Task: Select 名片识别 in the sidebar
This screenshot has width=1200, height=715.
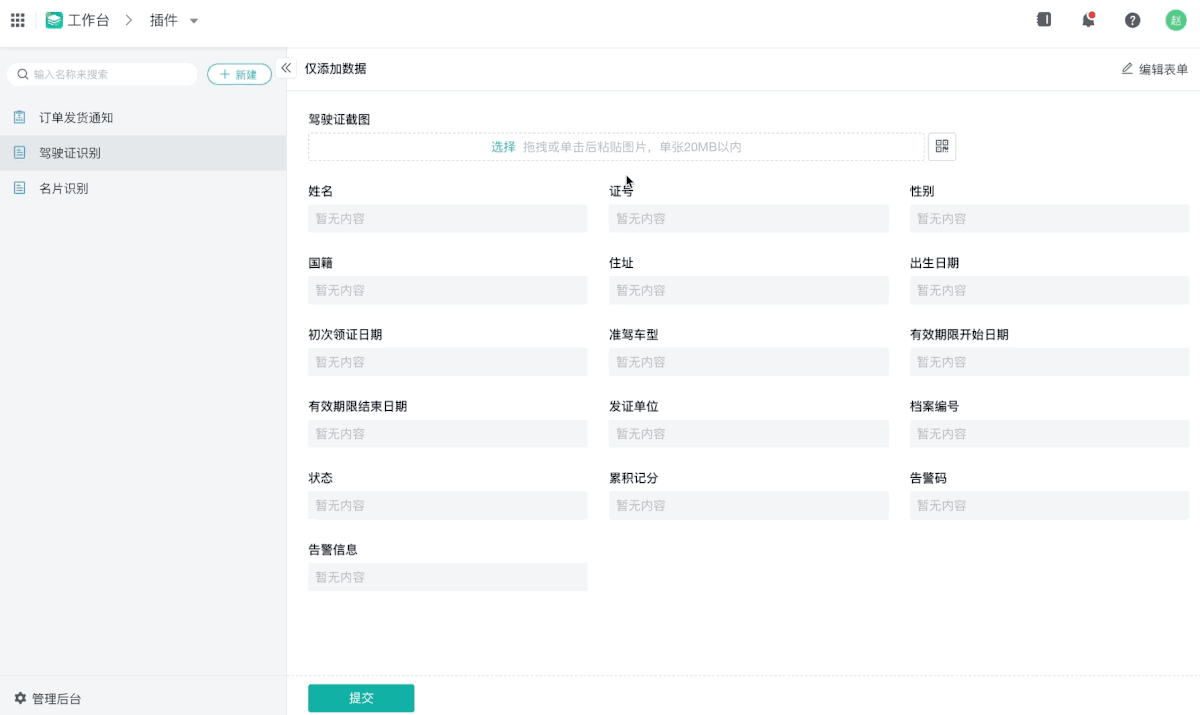Action: pos(64,188)
